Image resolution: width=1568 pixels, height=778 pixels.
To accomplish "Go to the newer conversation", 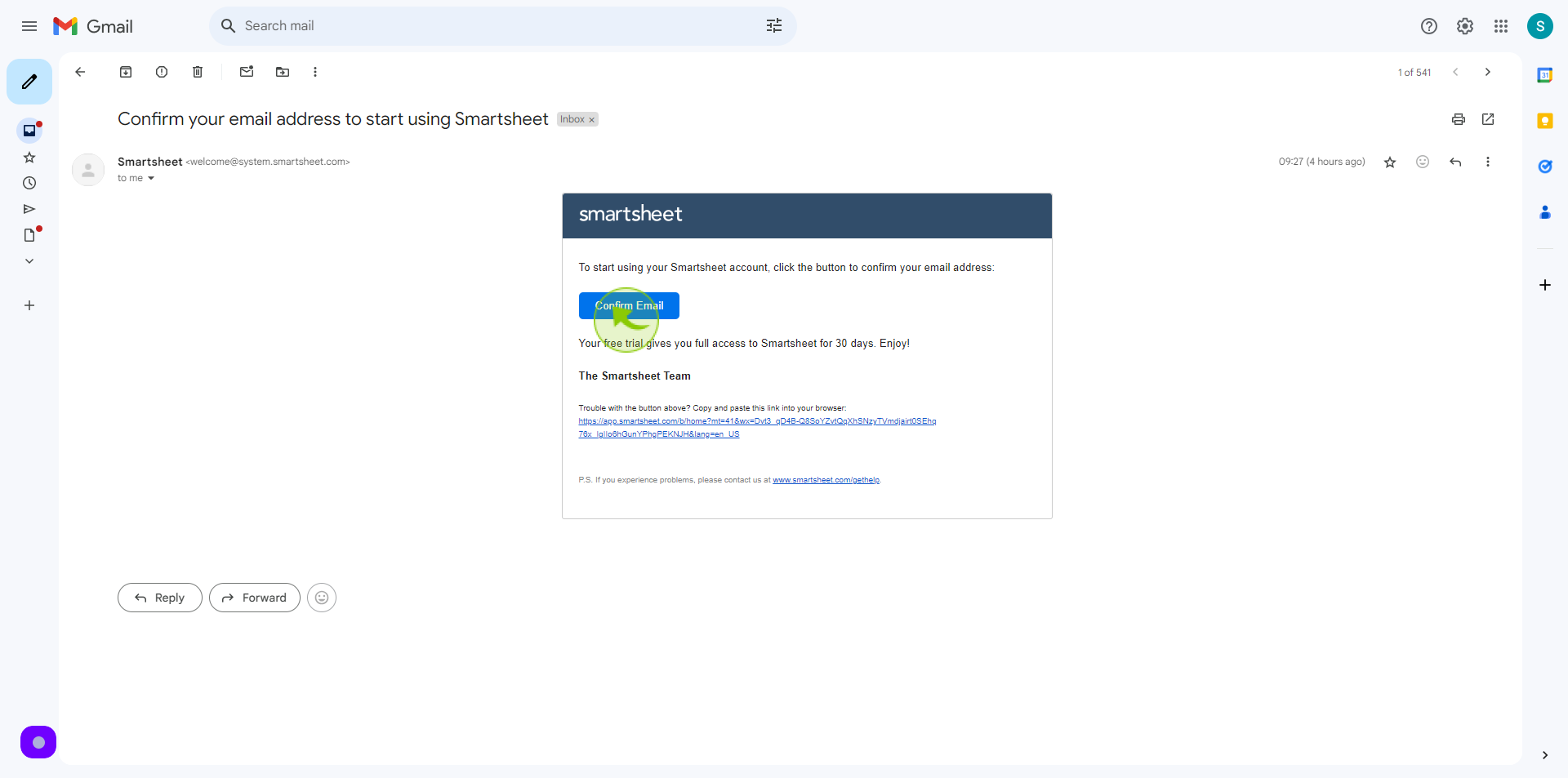I will point(1455,72).
